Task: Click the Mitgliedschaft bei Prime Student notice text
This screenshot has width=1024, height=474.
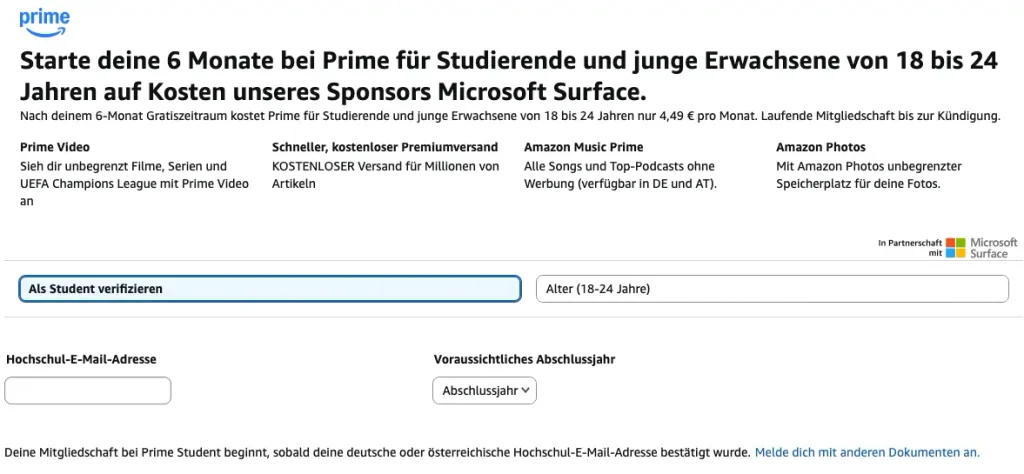Action: 377,452
